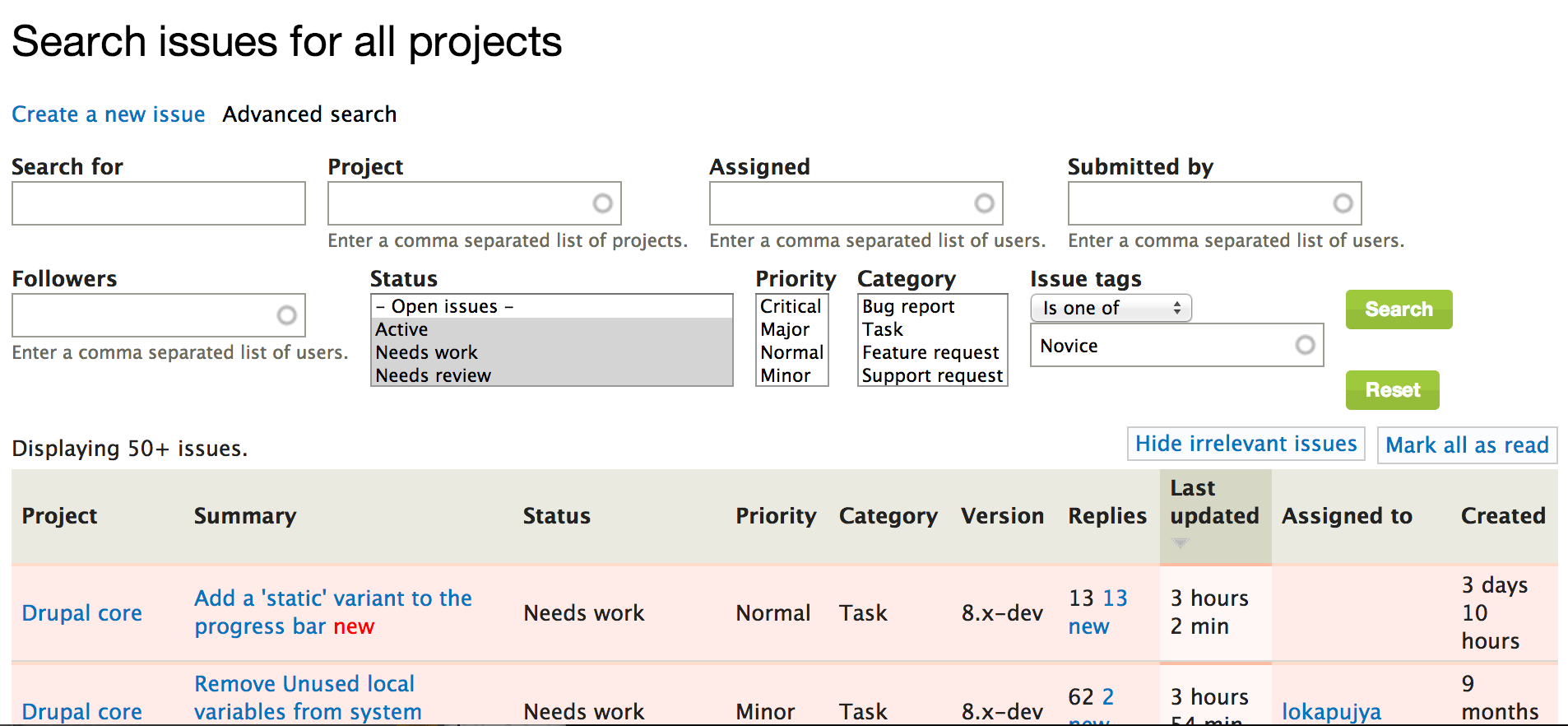1568x726 pixels.
Task: Select 'Critical' in the Priority list
Action: coord(791,306)
